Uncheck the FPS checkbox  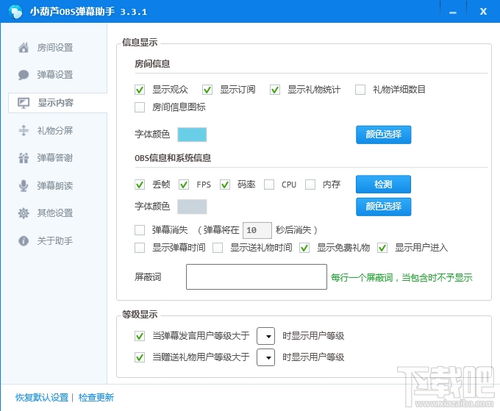184,185
